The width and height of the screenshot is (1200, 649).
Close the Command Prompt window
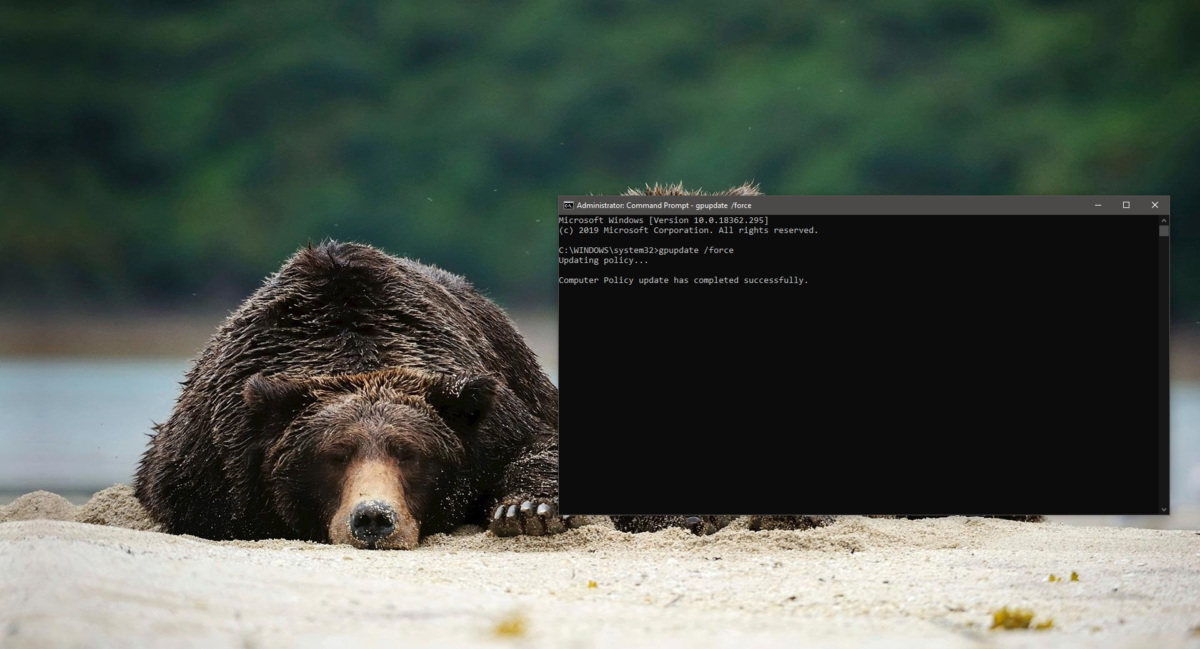(1155, 205)
